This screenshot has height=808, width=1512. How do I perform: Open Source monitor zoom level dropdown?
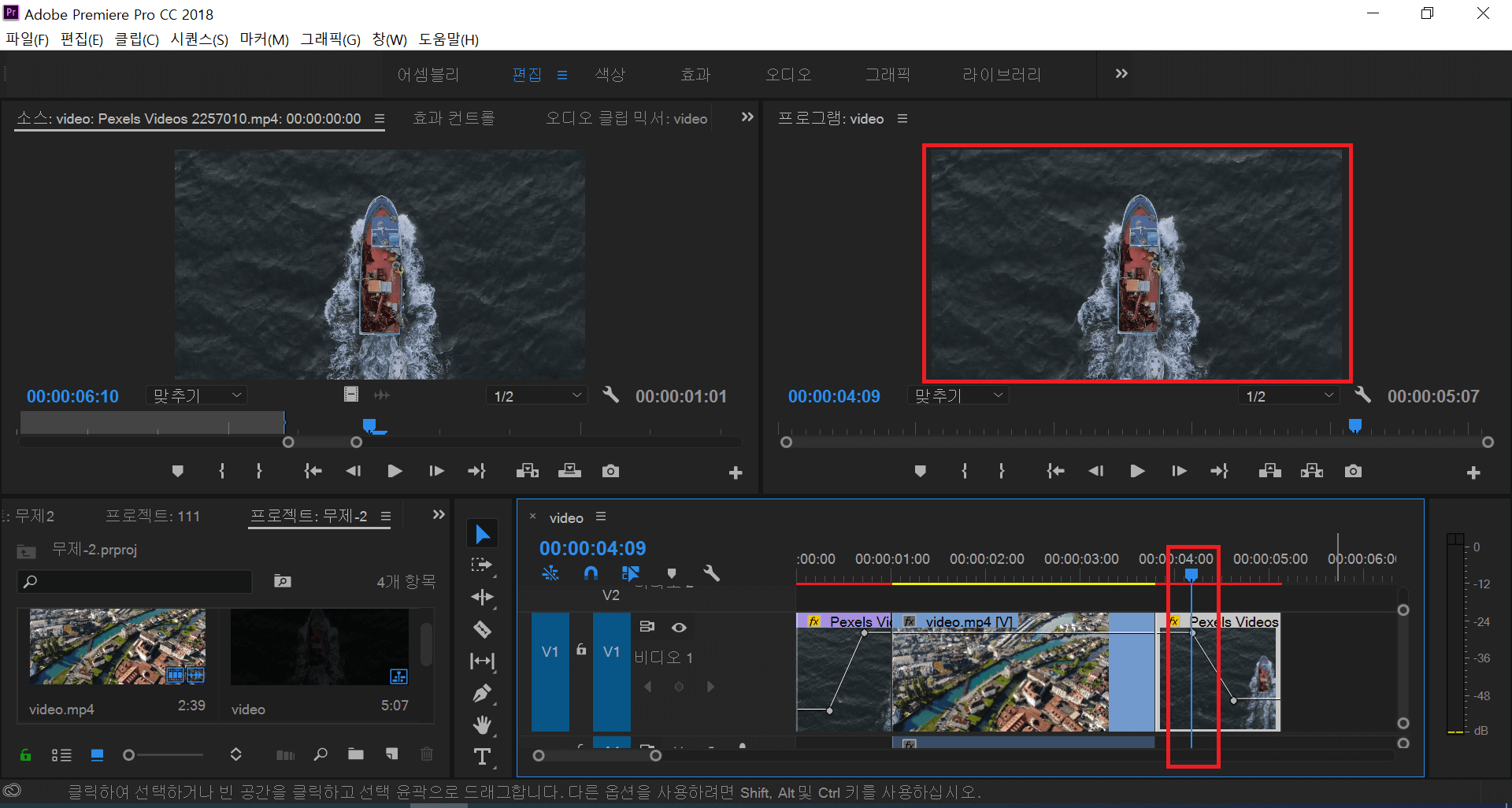pyautogui.click(x=197, y=395)
